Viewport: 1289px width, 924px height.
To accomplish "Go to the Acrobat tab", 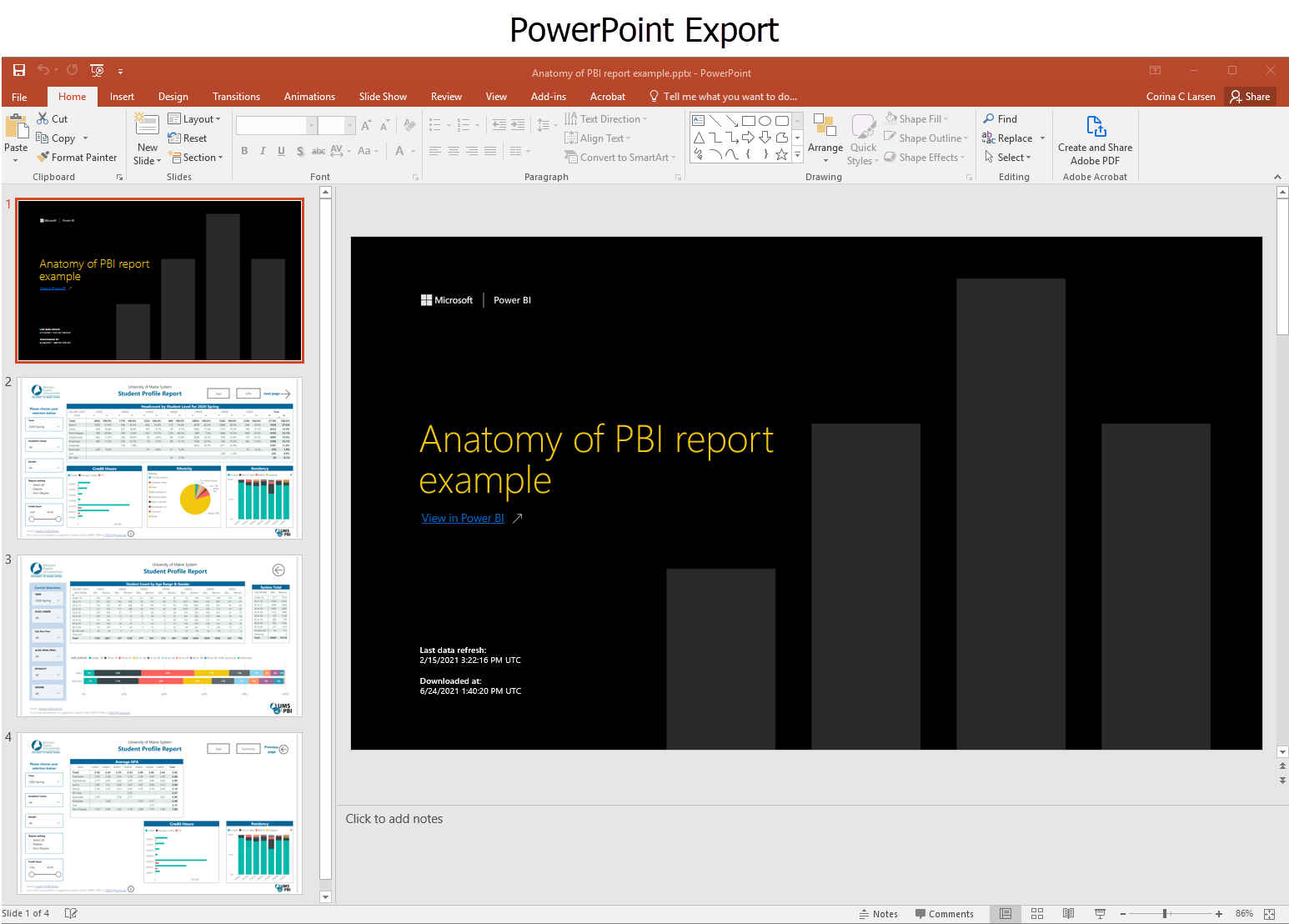I will coord(608,97).
